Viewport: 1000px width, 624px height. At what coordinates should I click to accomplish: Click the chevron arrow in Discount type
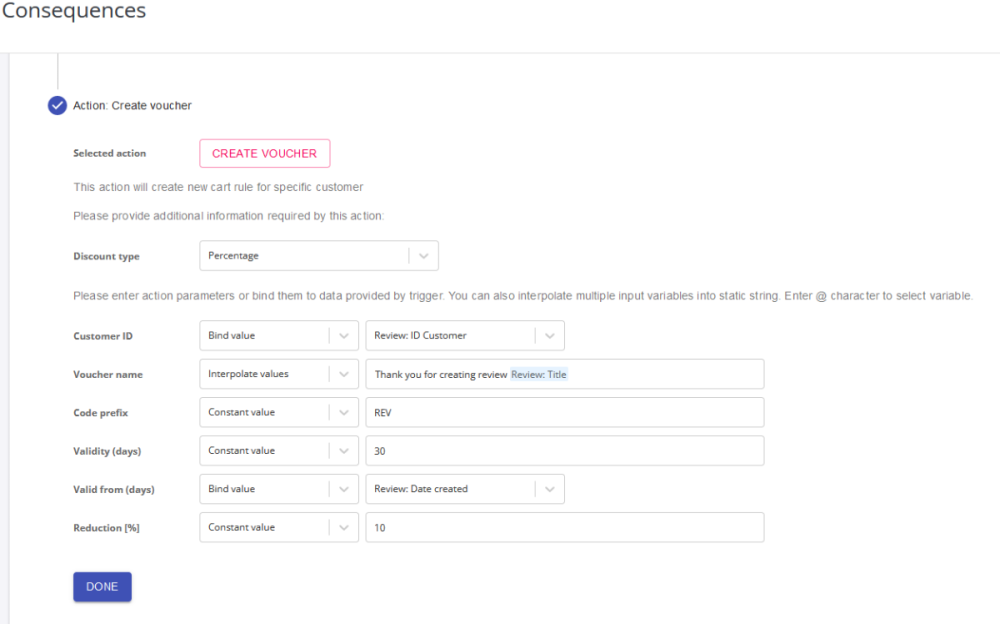(424, 256)
